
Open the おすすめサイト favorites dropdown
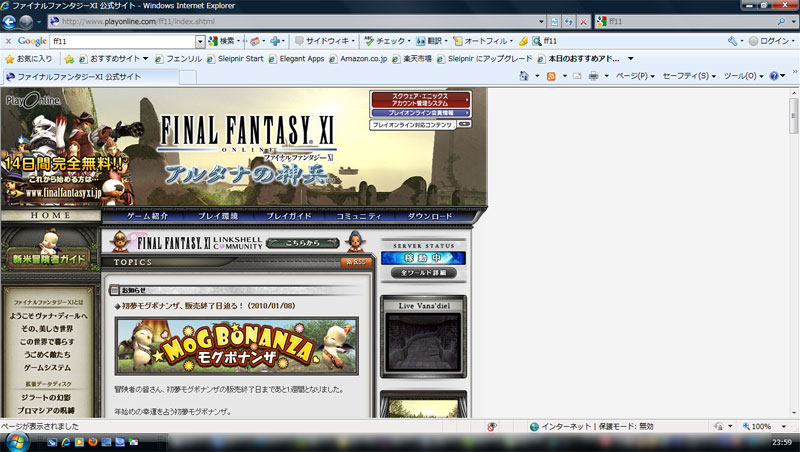[x=113, y=59]
